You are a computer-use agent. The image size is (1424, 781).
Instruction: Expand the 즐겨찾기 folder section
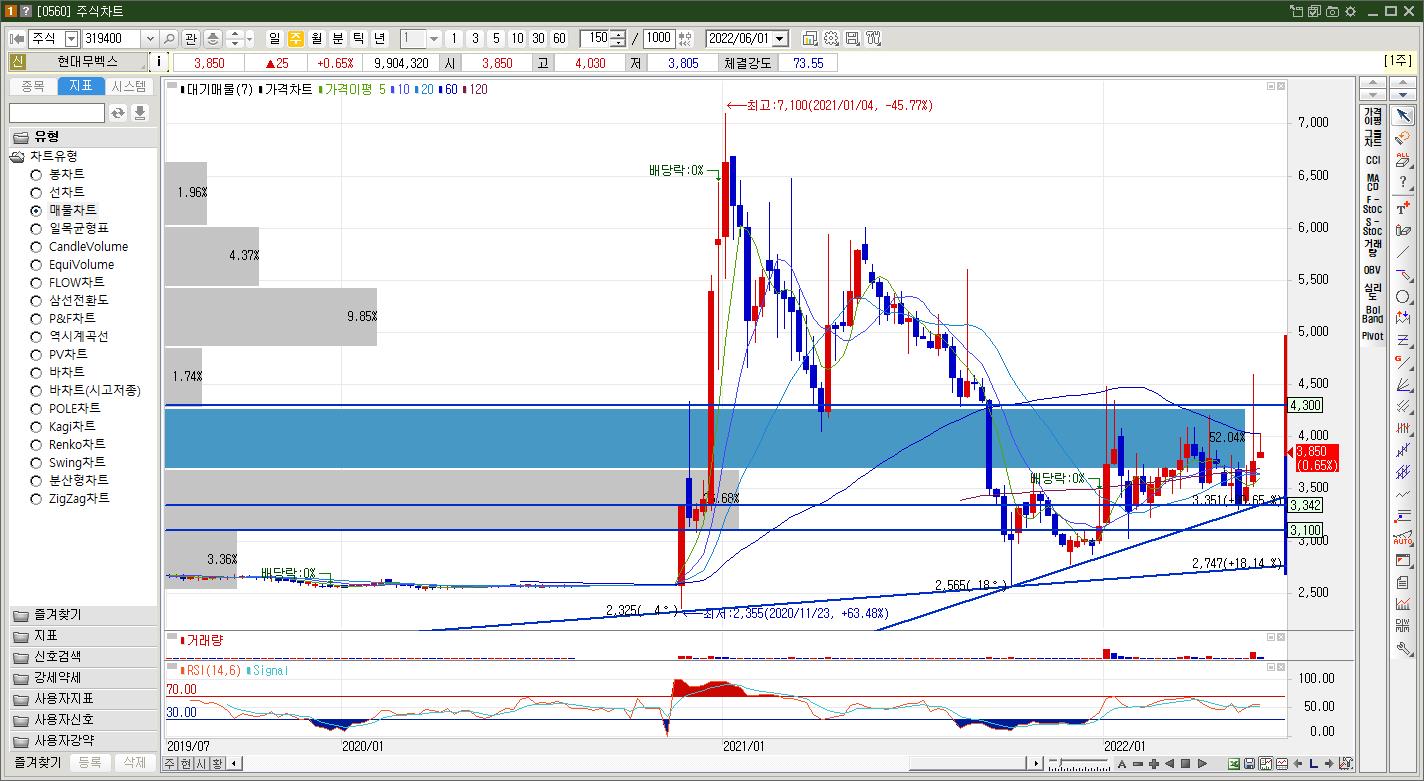point(83,615)
